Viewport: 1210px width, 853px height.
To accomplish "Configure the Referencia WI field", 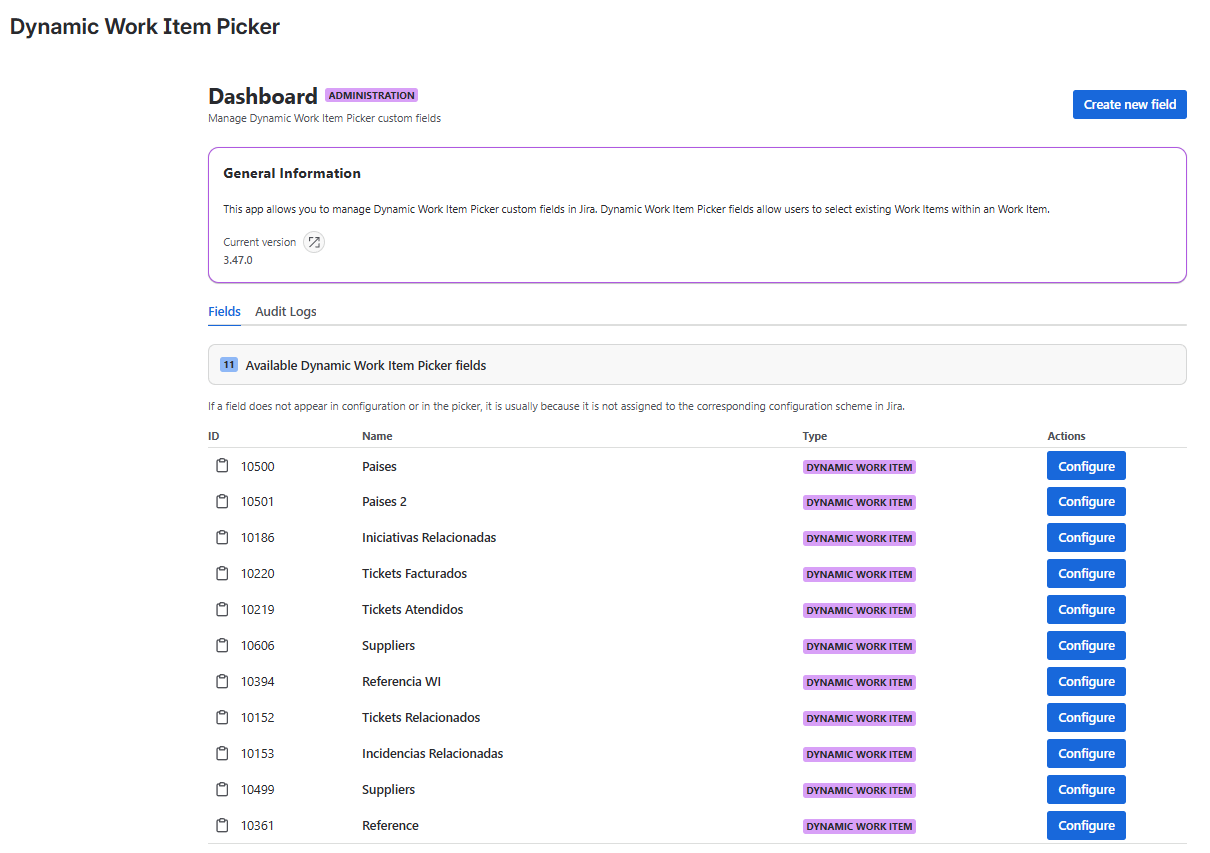I will pyautogui.click(x=1086, y=682).
